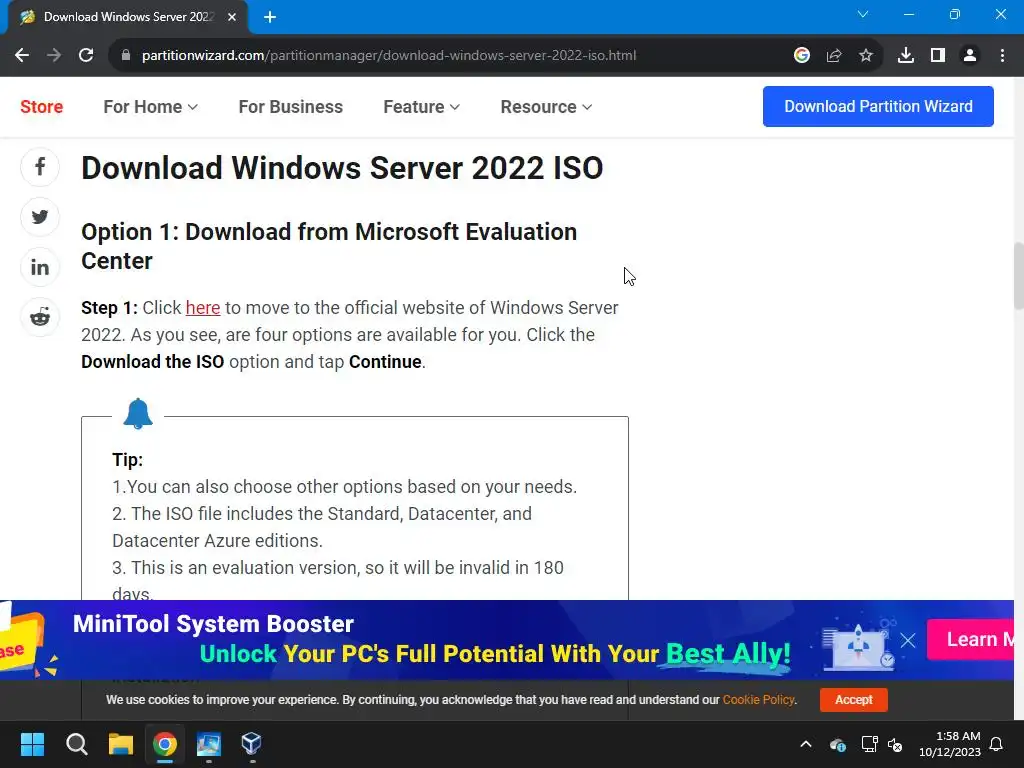Close the MiniTool System Booster banner
The image size is (1024, 768).
point(908,640)
